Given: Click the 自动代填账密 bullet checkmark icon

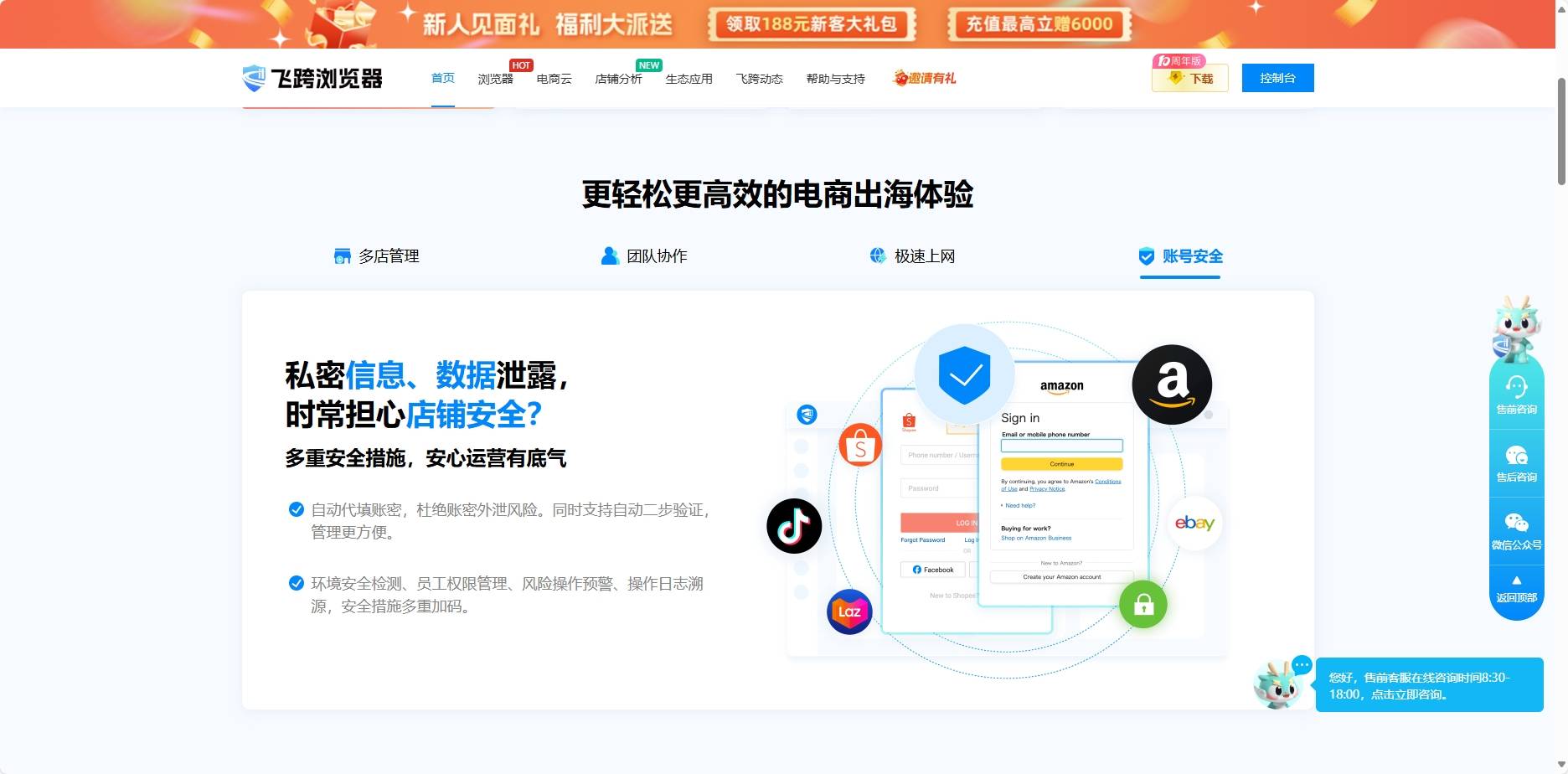Looking at the screenshot, I should click(x=296, y=509).
